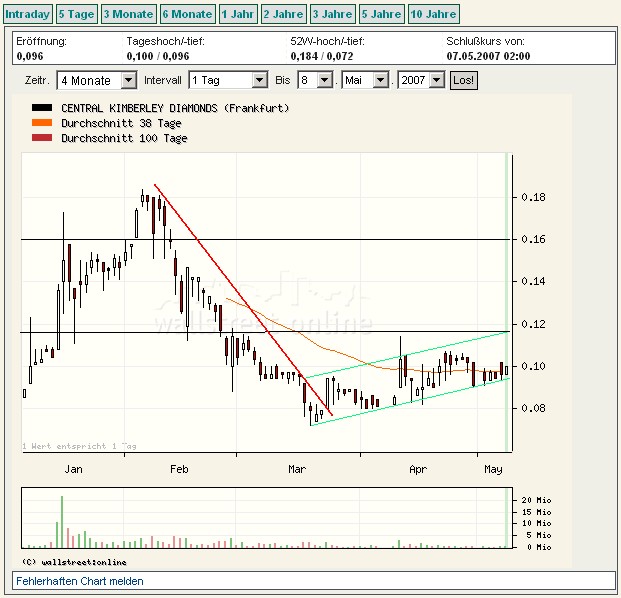621x598 pixels.
Task: Click the red Durchschnitt 100 Tage swatch
Action: click(x=42, y=139)
